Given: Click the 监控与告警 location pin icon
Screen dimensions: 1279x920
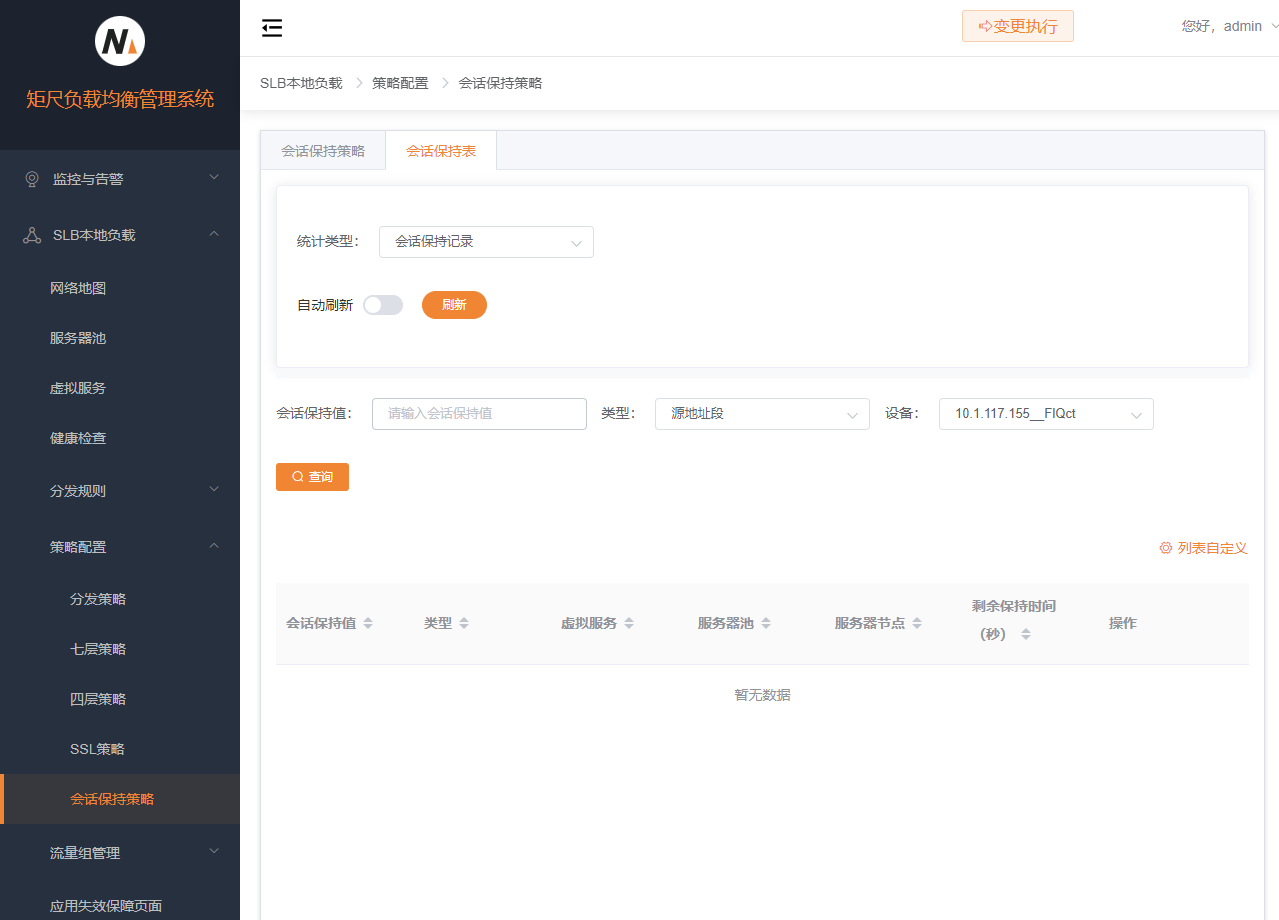Looking at the screenshot, I should [32, 179].
